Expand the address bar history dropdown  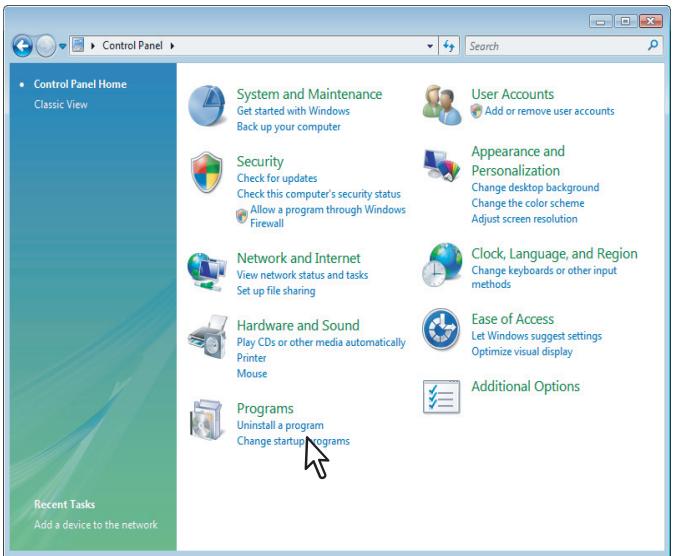click(x=430, y=46)
